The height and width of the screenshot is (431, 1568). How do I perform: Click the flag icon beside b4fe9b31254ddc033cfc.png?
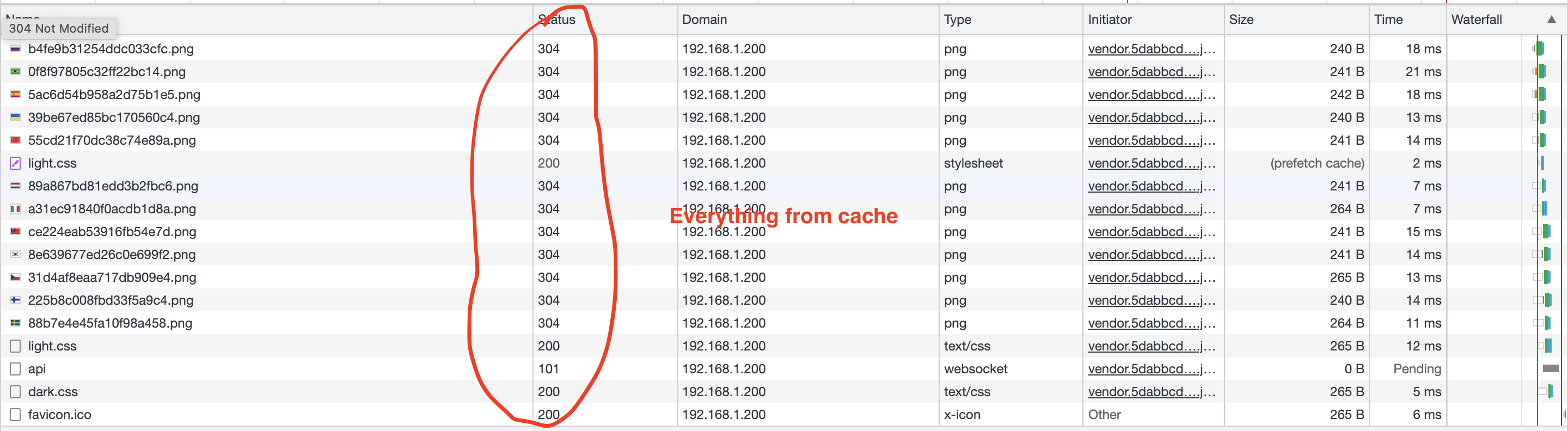[x=15, y=48]
